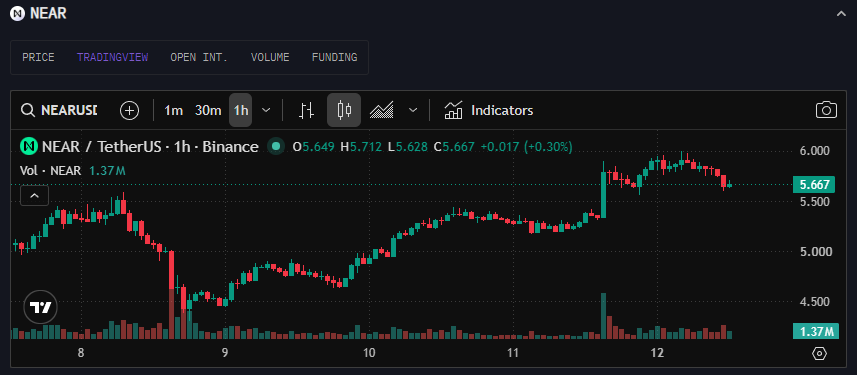Take a chart snapshot with camera icon
This screenshot has width=857, height=375.
tap(826, 110)
